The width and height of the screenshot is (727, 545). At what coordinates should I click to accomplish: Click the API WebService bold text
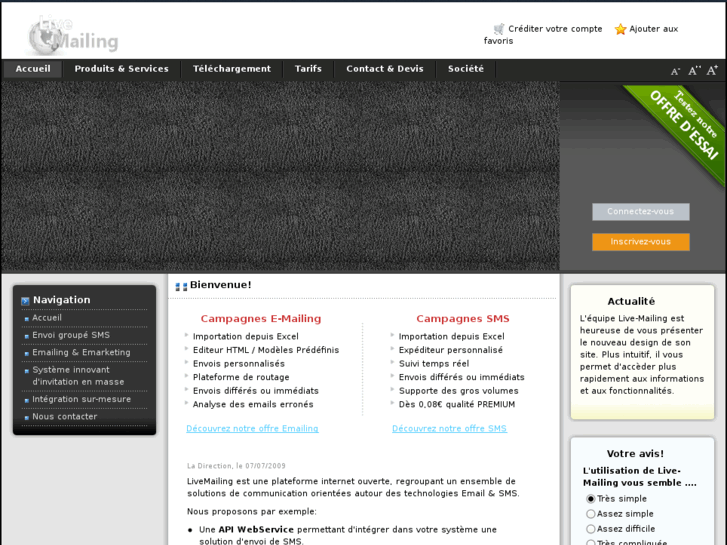coord(256,530)
